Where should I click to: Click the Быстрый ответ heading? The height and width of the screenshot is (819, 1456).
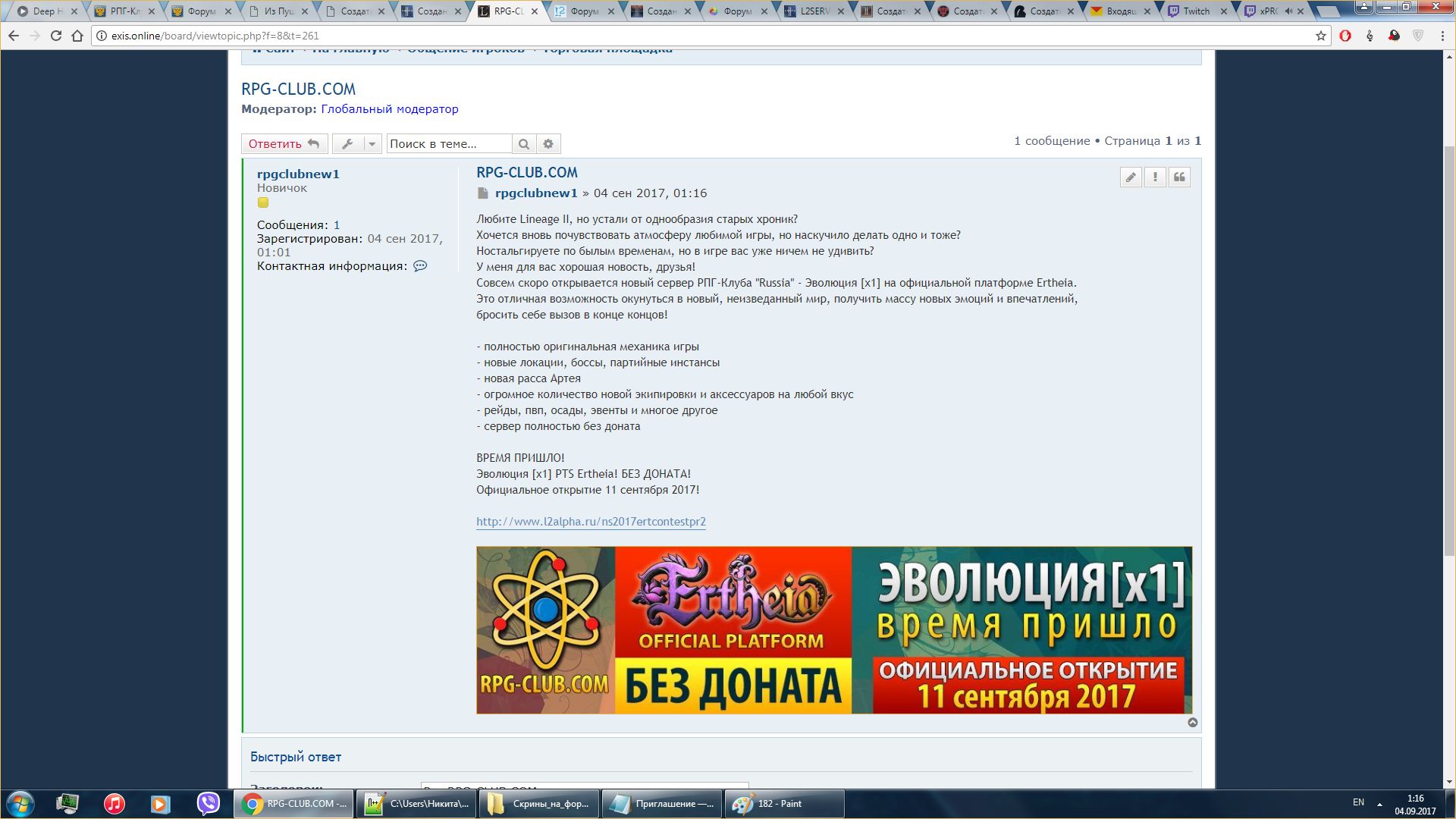tap(296, 757)
